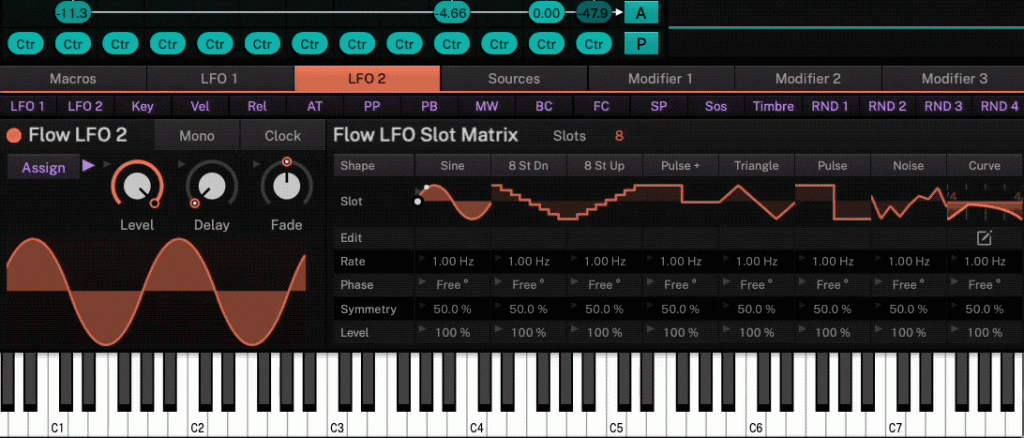Open the Pulse + shape dropdown

(x=681, y=165)
